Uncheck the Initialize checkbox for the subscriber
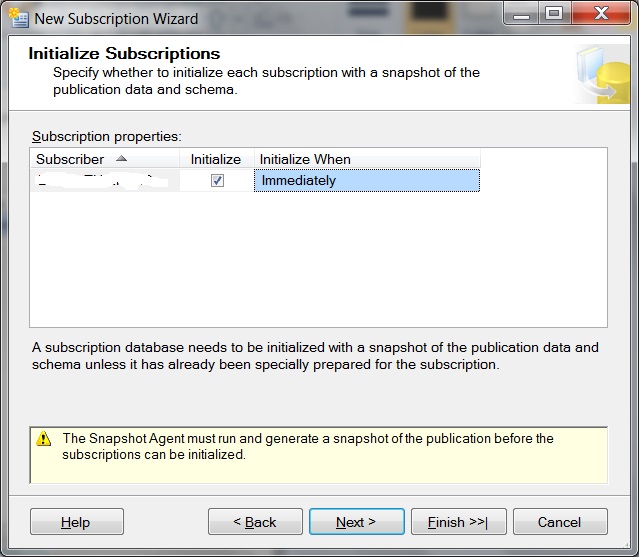The width and height of the screenshot is (639, 557). tap(217, 181)
